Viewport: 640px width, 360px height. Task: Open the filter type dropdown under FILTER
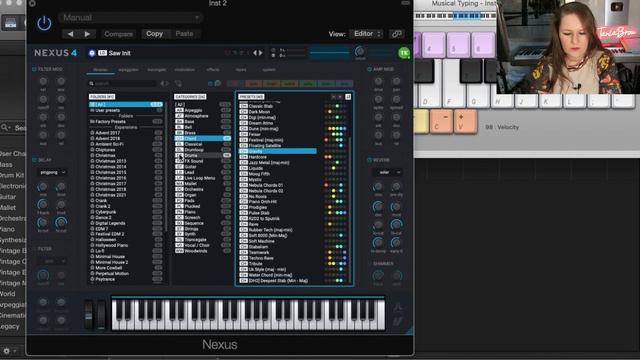pos(52,261)
